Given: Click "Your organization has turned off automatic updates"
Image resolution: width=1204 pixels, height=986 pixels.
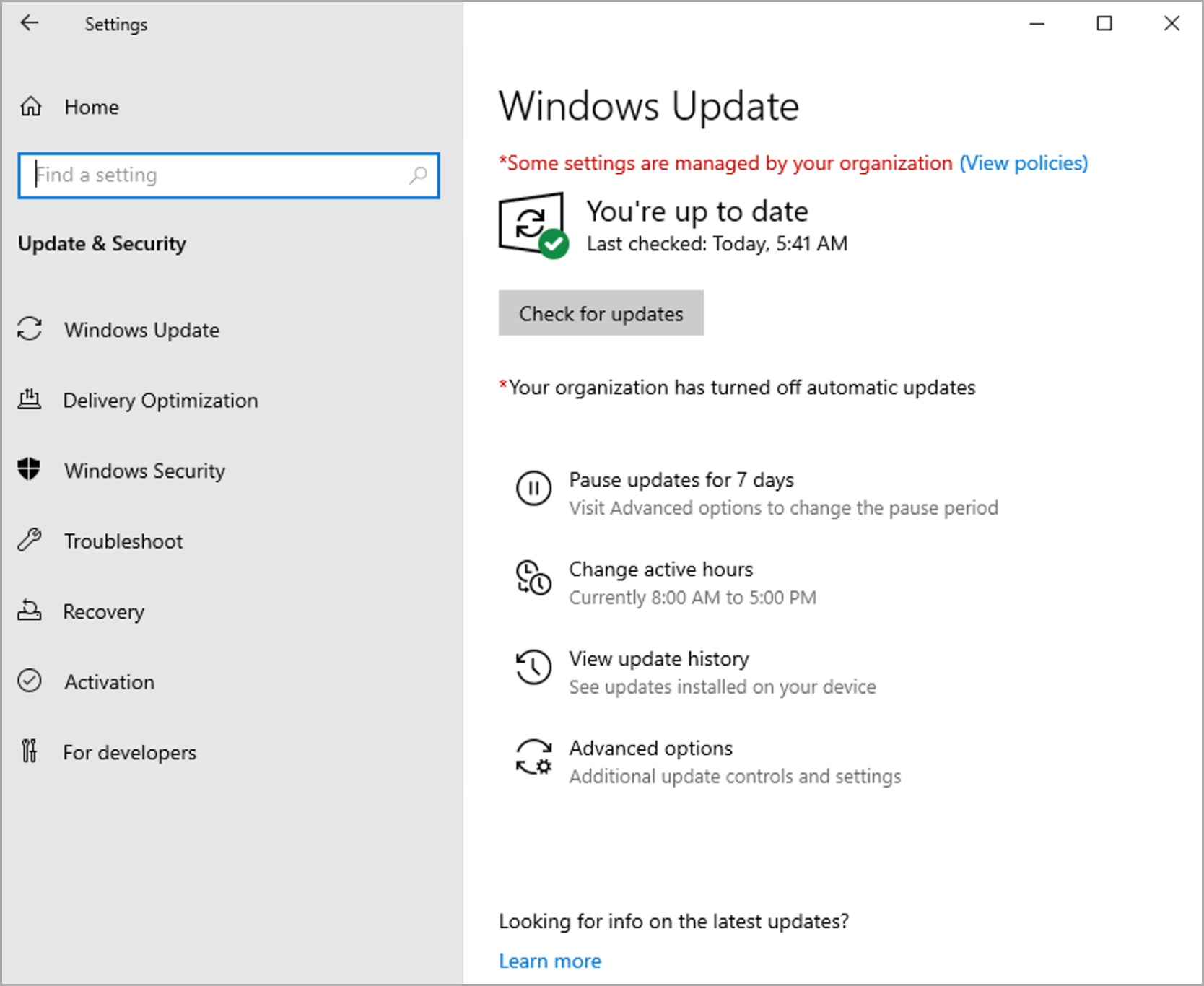Looking at the screenshot, I should tap(742, 388).
